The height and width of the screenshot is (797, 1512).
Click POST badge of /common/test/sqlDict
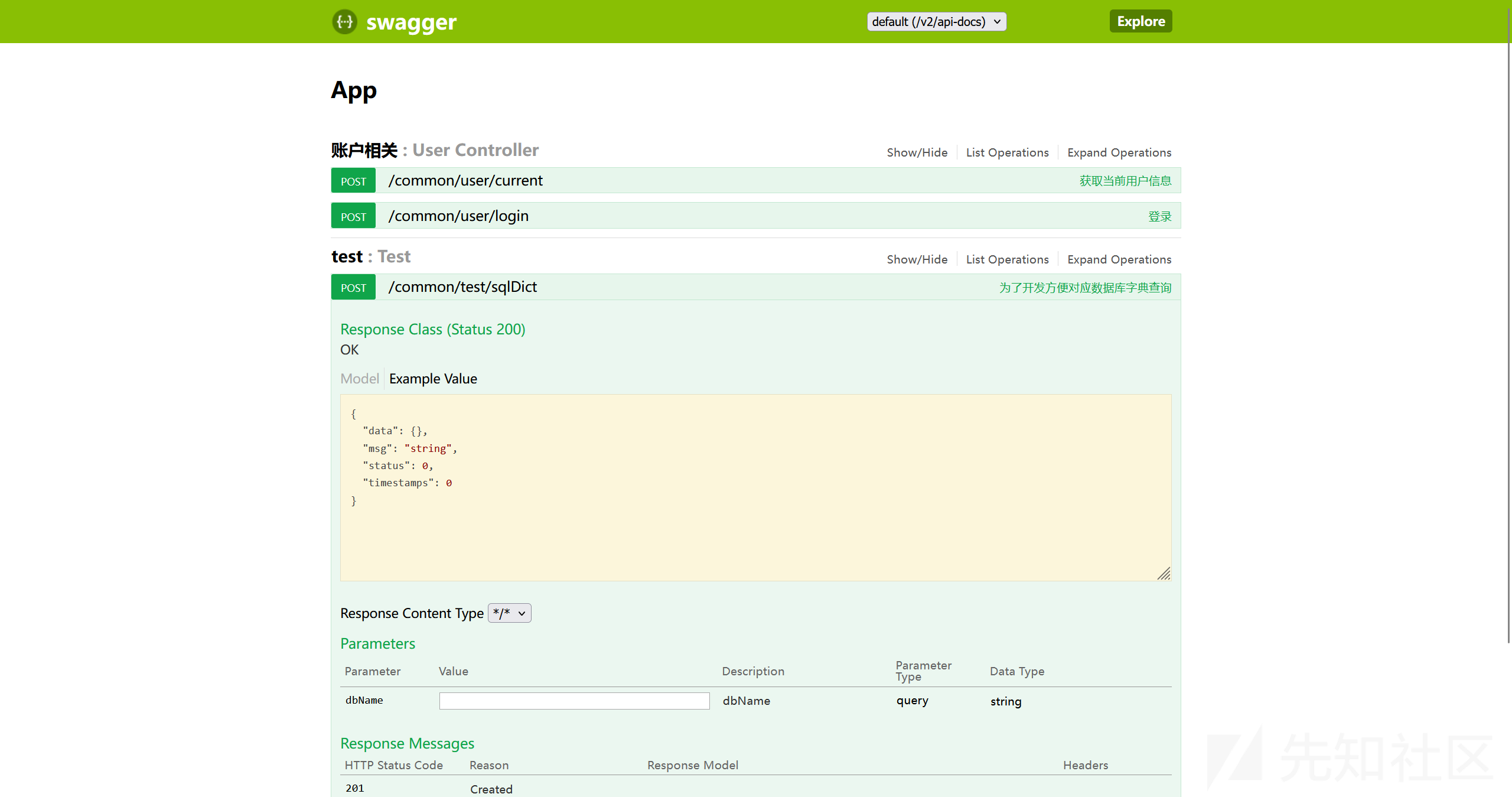(353, 288)
